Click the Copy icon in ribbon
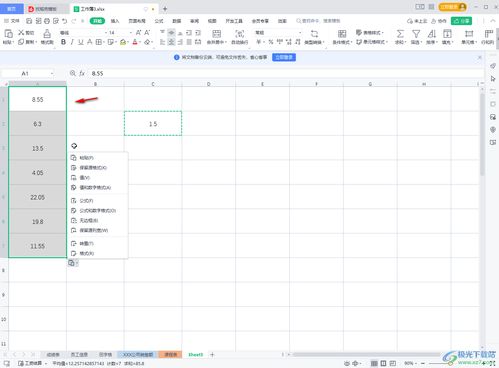Viewport: 499px width, 368px height. [x=21, y=42]
